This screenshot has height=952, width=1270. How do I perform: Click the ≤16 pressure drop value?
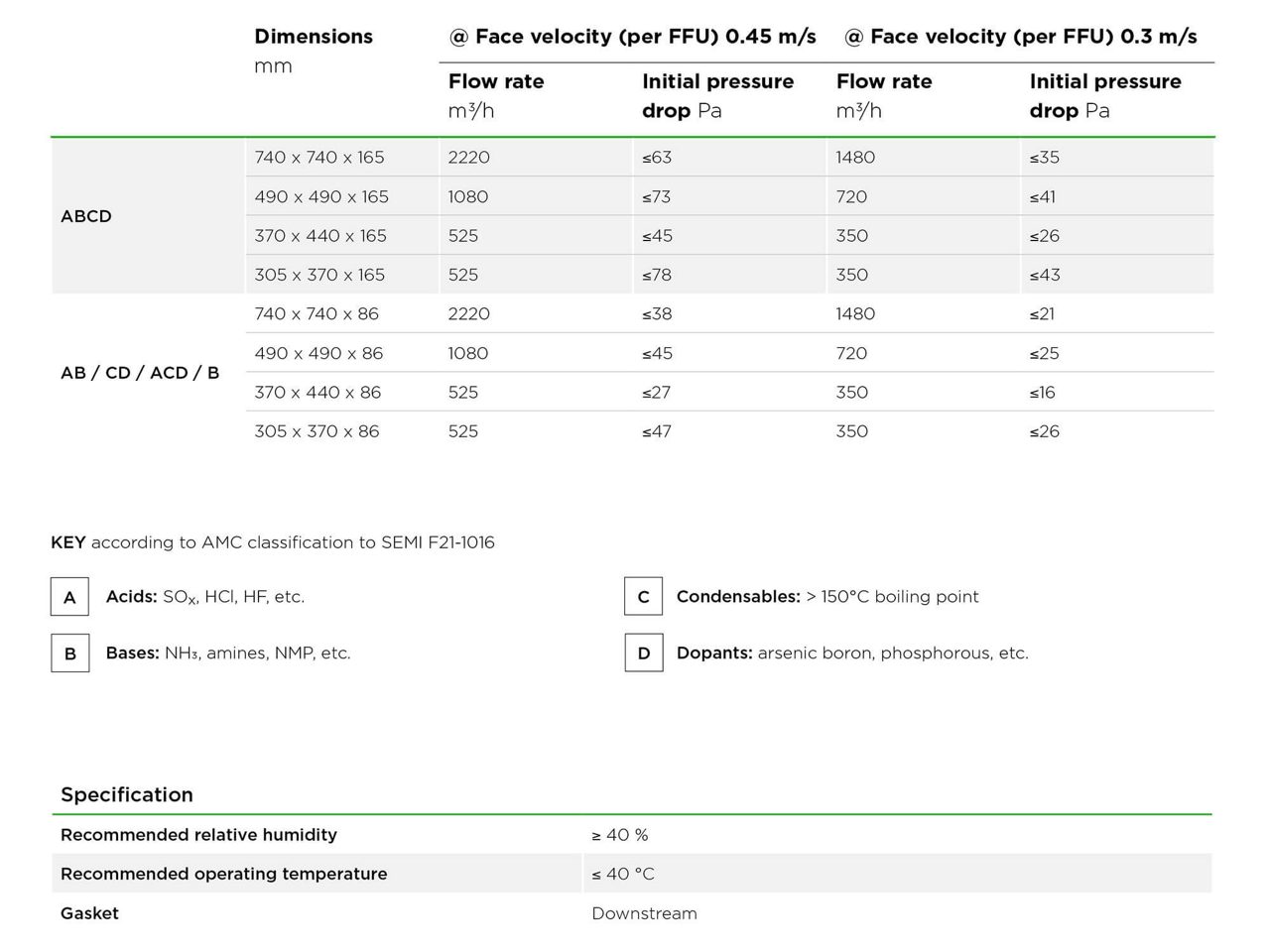click(1043, 393)
